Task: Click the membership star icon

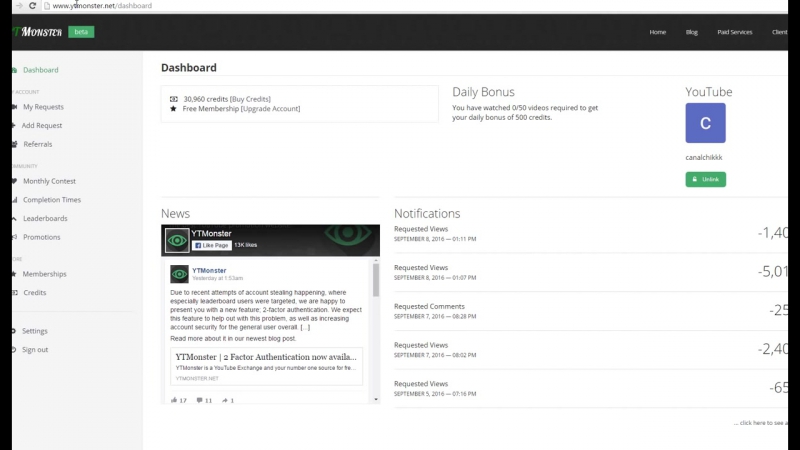Action: pos(173,109)
